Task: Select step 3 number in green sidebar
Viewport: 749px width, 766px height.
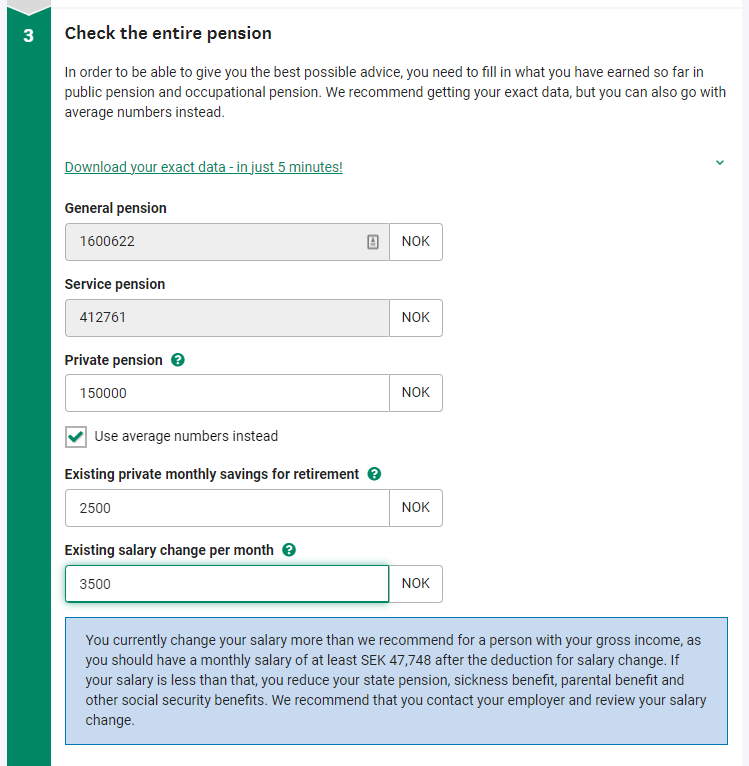Action: coord(29,34)
